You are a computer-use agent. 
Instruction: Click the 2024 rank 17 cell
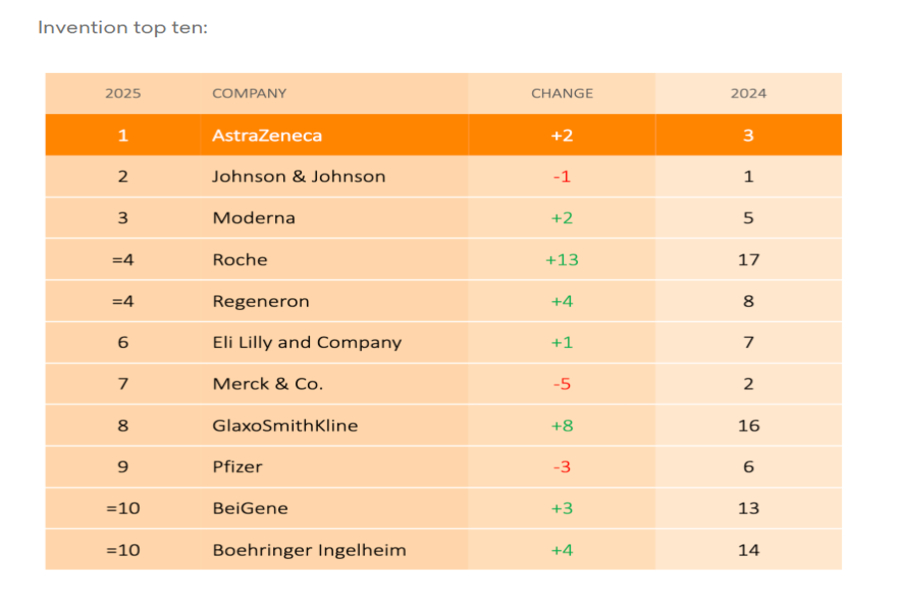tap(748, 260)
